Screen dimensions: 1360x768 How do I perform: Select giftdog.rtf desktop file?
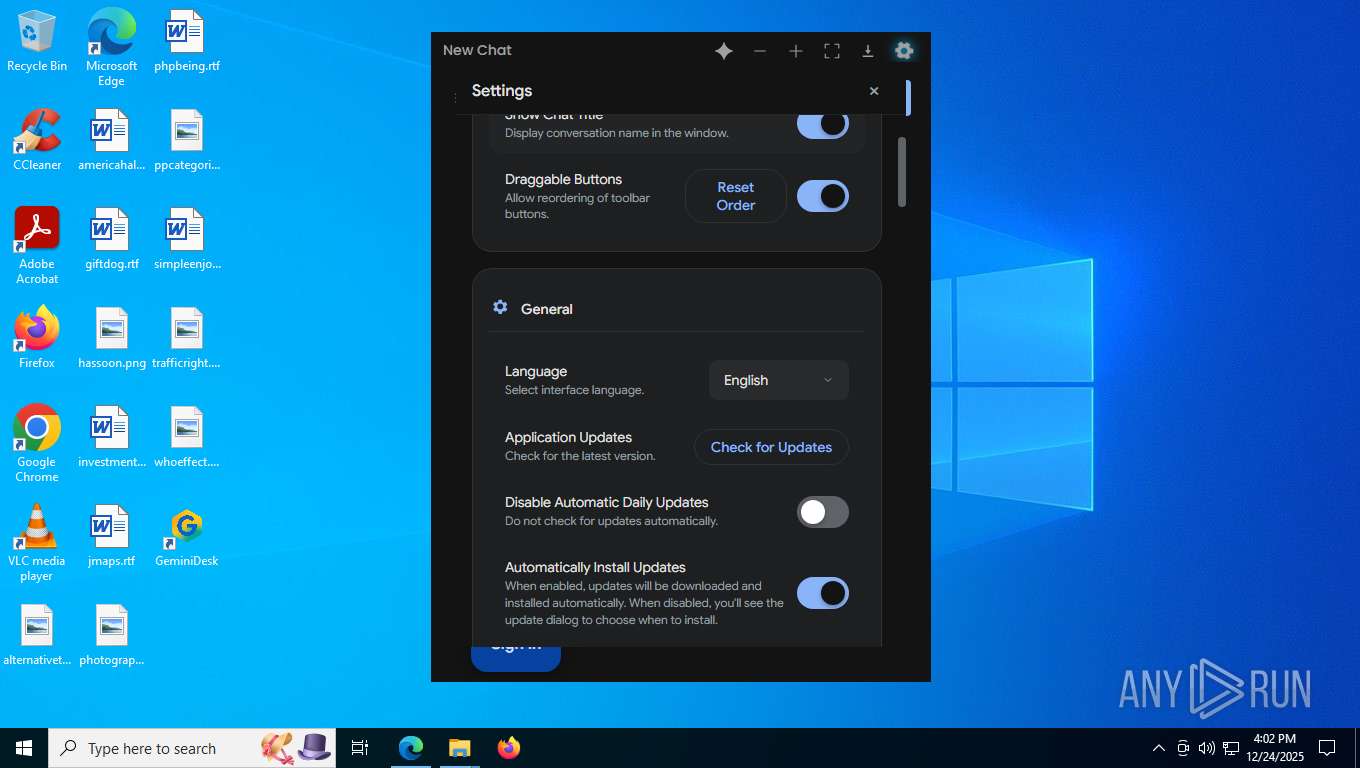(x=111, y=239)
